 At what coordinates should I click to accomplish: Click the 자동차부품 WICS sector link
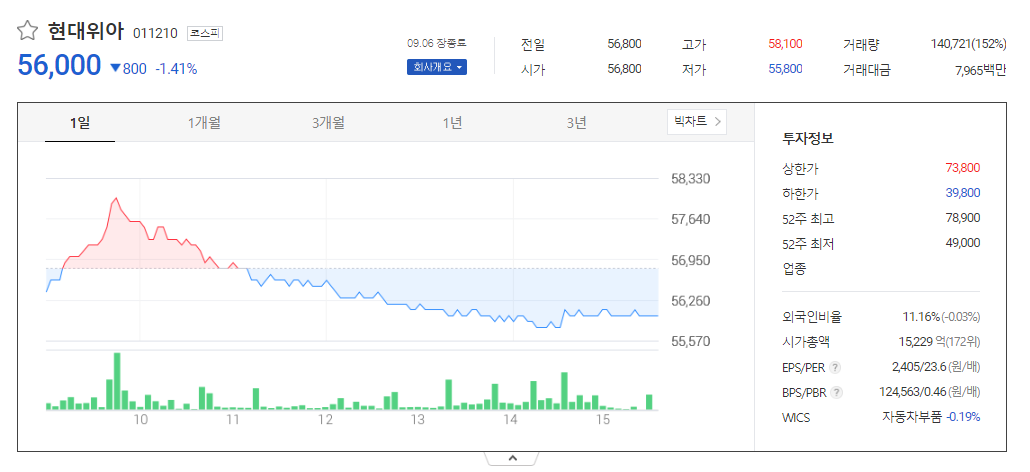tap(912, 417)
